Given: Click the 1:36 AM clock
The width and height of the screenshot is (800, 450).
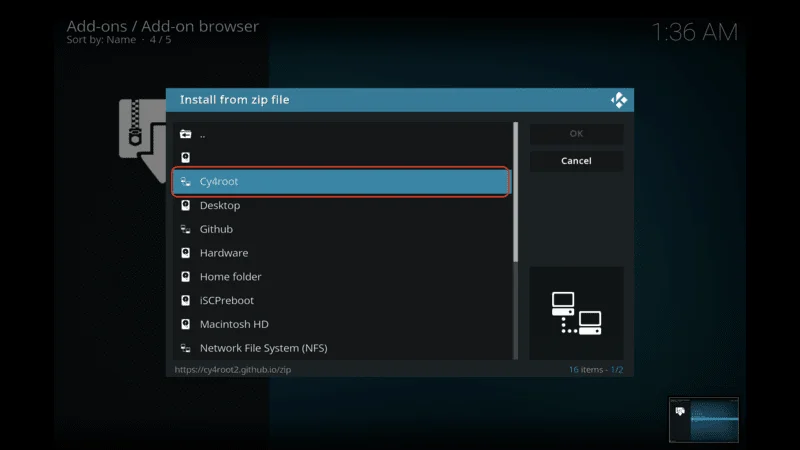Looking at the screenshot, I should pyautogui.click(x=695, y=32).
